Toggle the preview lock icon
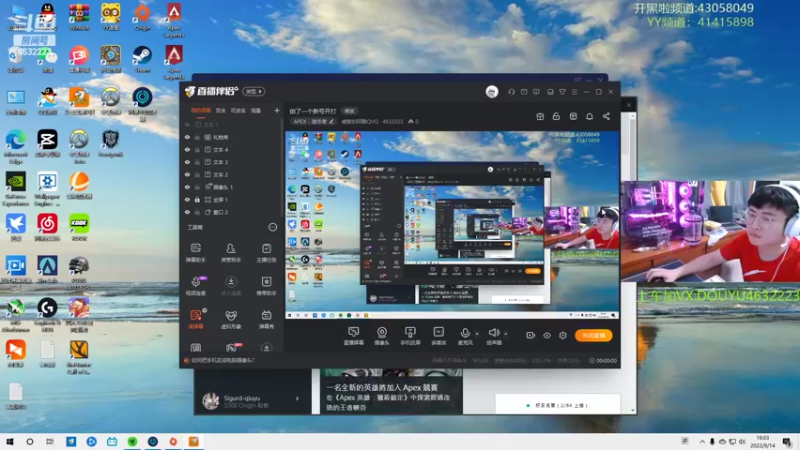The width and height of the screenshot is (800, 450). 556,116
